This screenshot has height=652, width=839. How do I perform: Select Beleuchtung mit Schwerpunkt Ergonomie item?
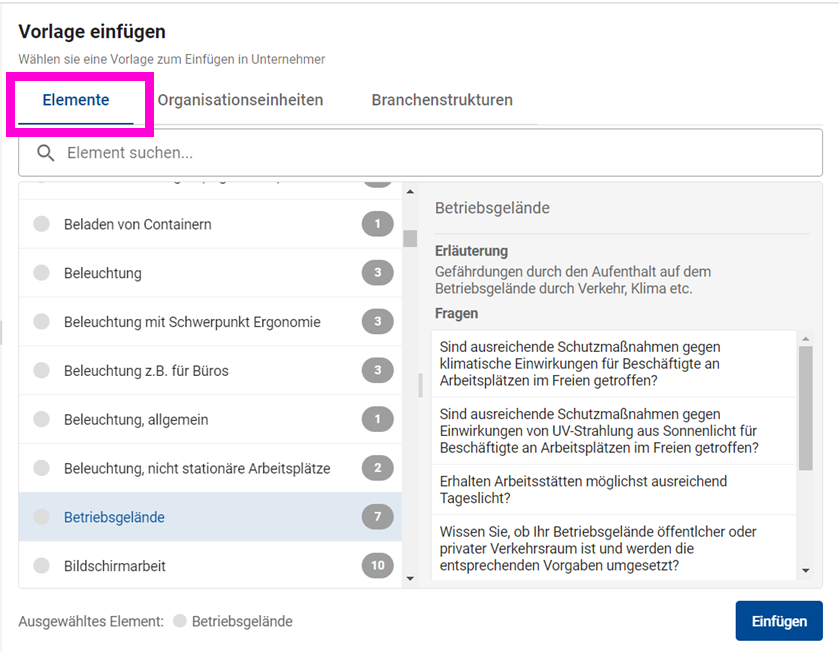point(192,322)
